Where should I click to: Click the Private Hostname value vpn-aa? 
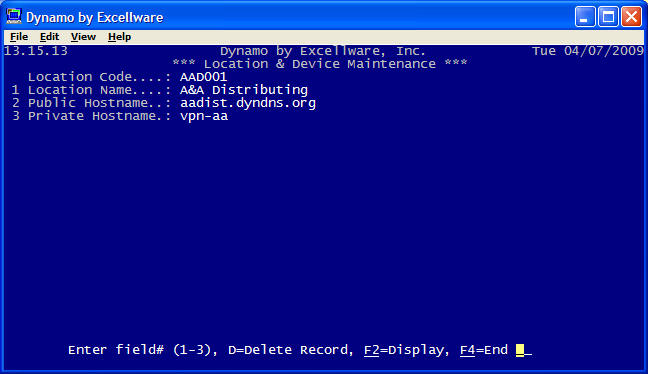pos(204,116)
